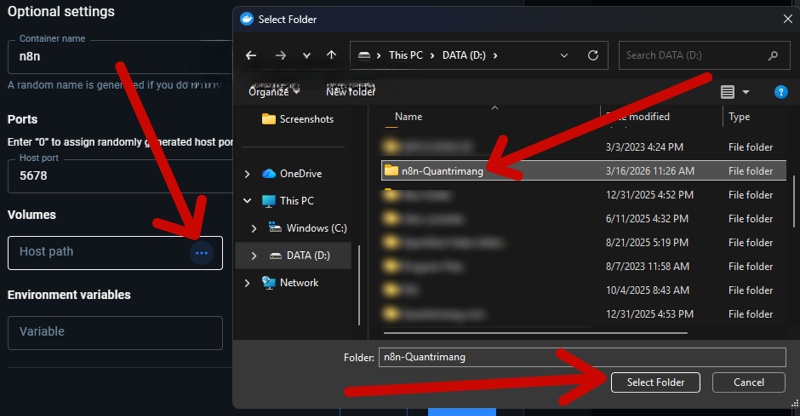
Task: Expand the Network tree node
Action: pos(247,283)
